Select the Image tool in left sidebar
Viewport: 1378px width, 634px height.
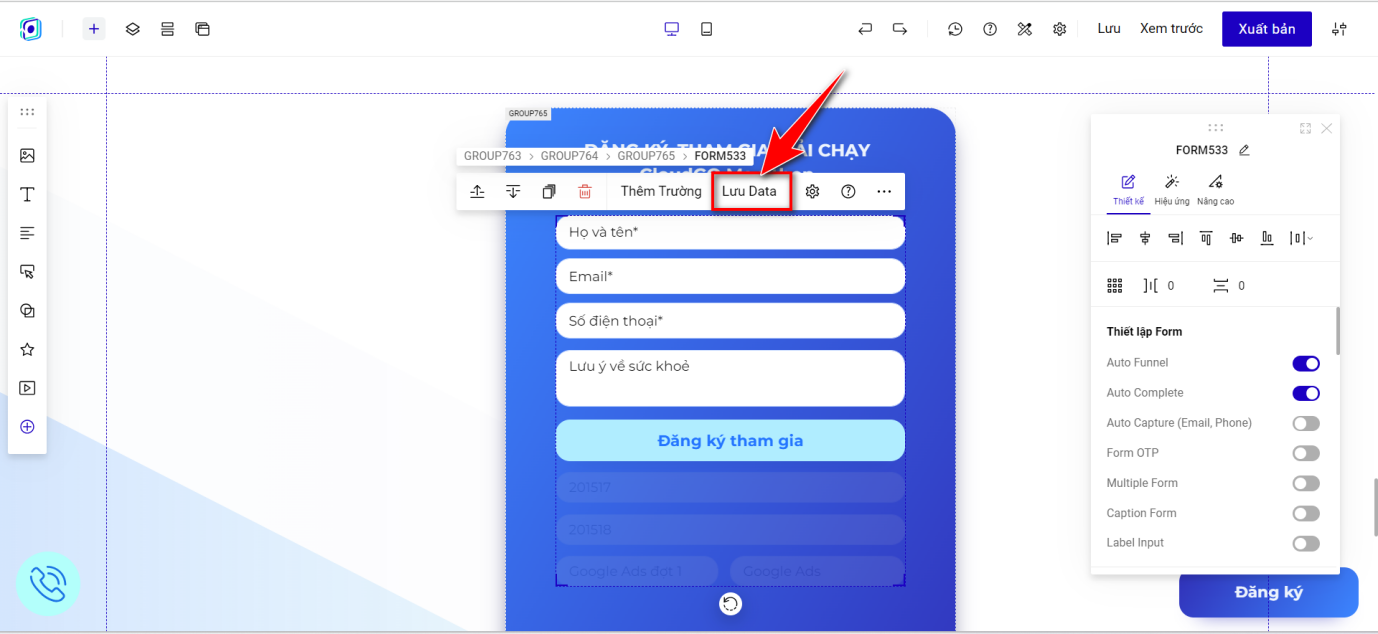pos(27,156)
